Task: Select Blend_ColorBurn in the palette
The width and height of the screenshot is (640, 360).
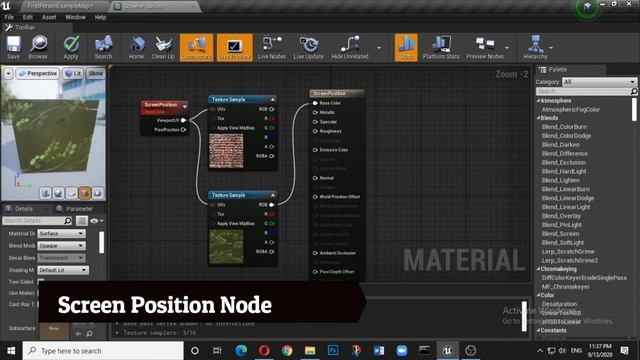Action: tap(564, 127)
